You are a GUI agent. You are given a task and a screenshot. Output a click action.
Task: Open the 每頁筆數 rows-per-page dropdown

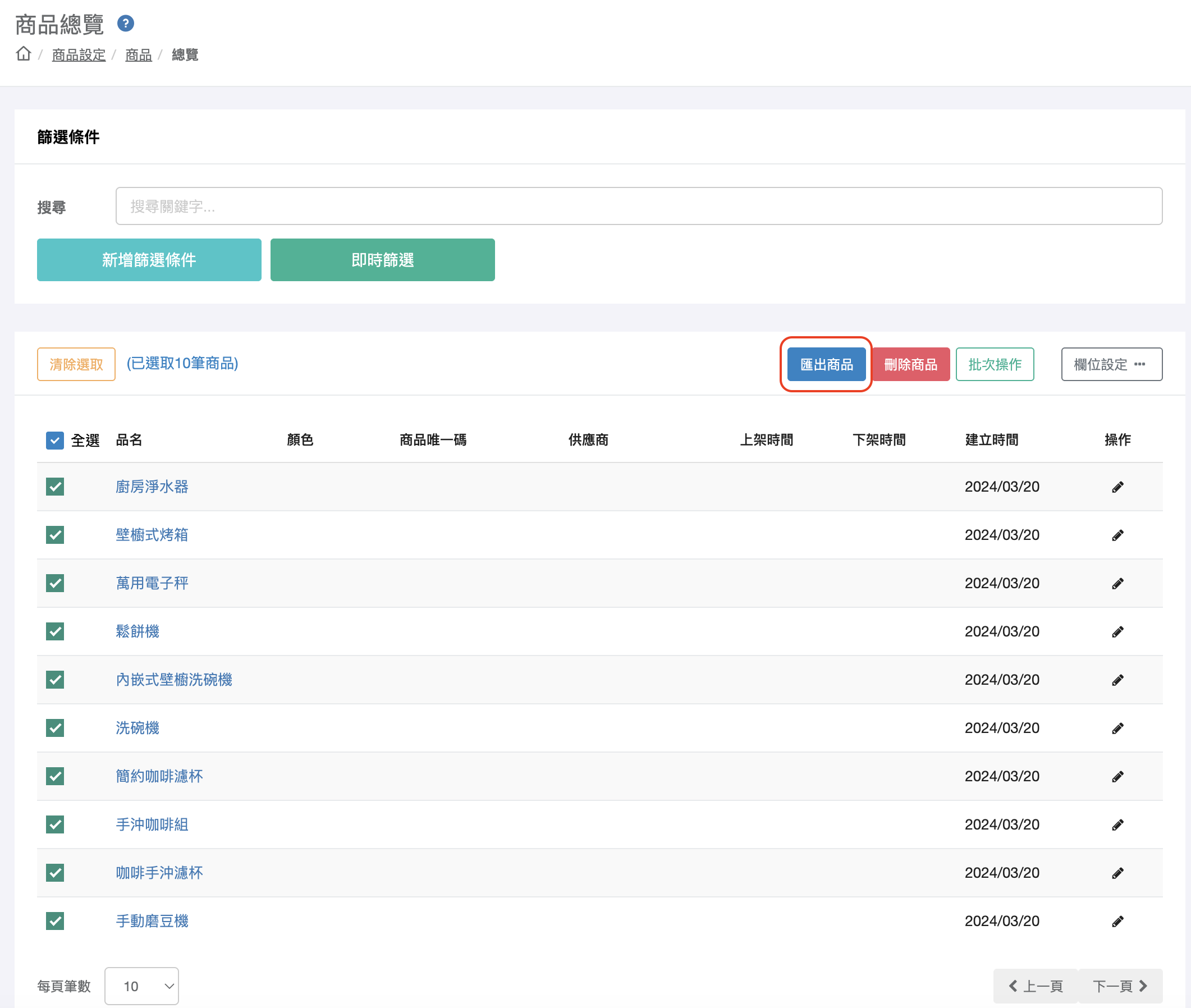(x=142, y=986)
